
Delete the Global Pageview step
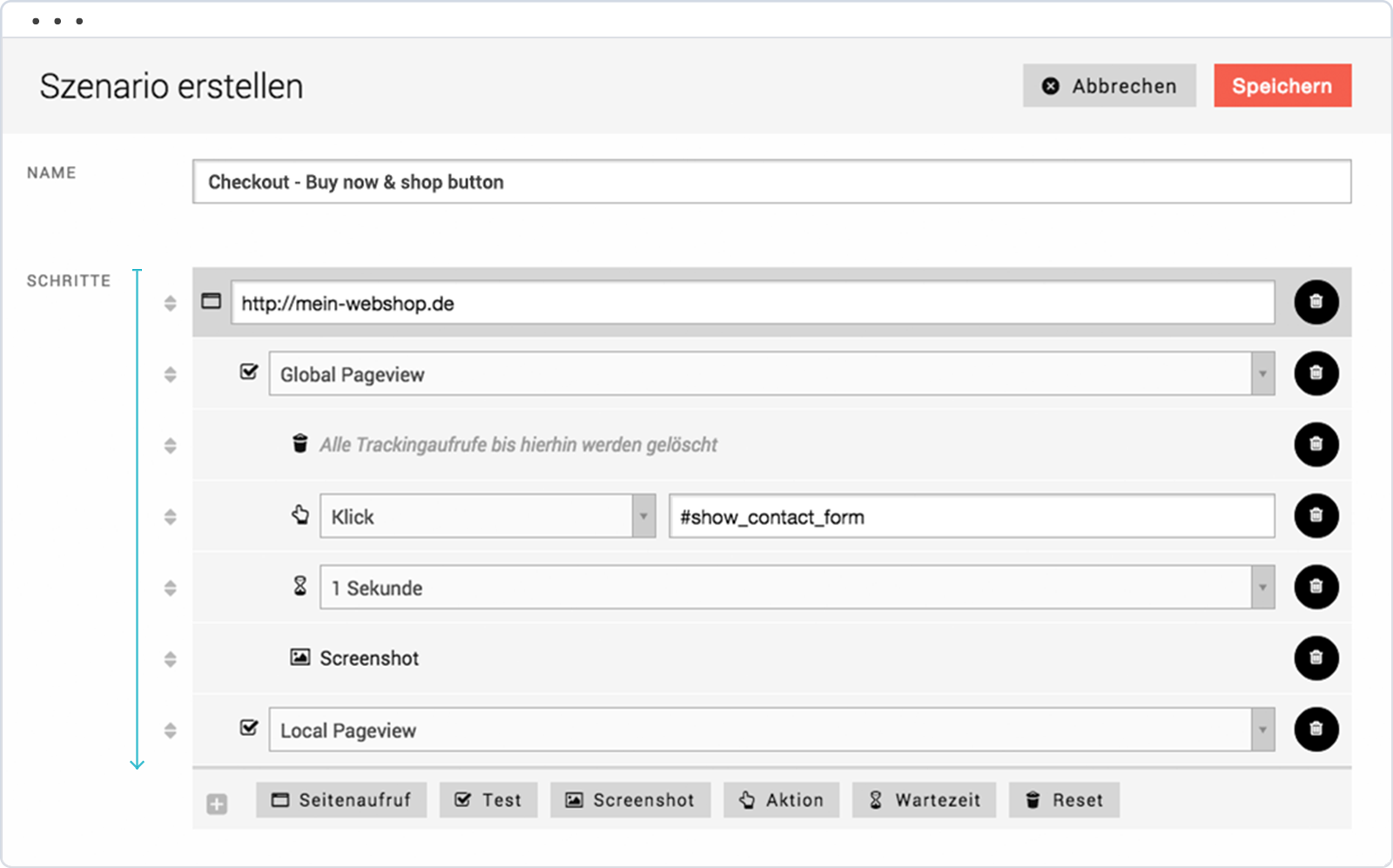(1316, 373)
